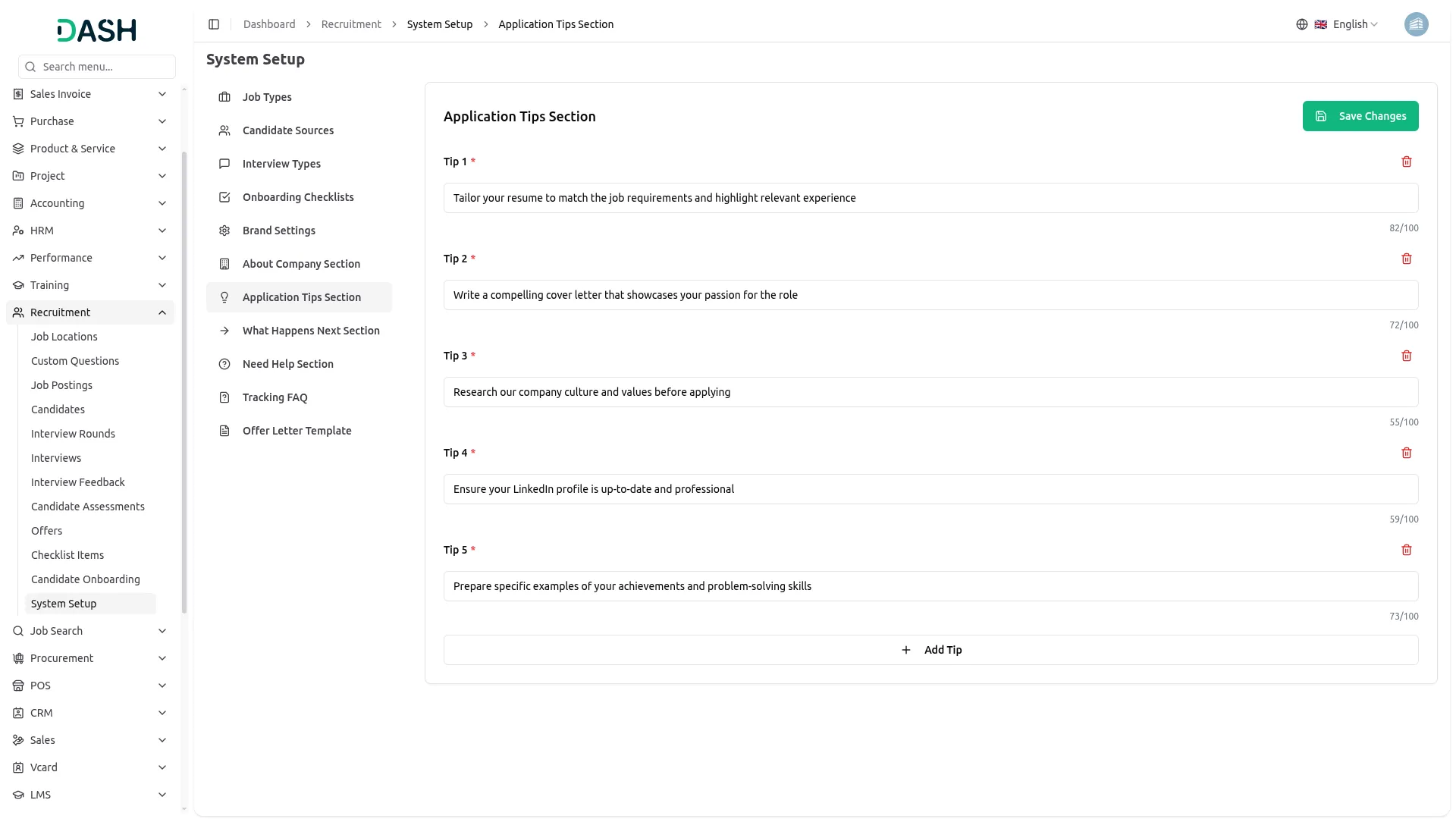Click the Save Changes button
This screenshot has width=1456, height=819.
pos(1360,116)
